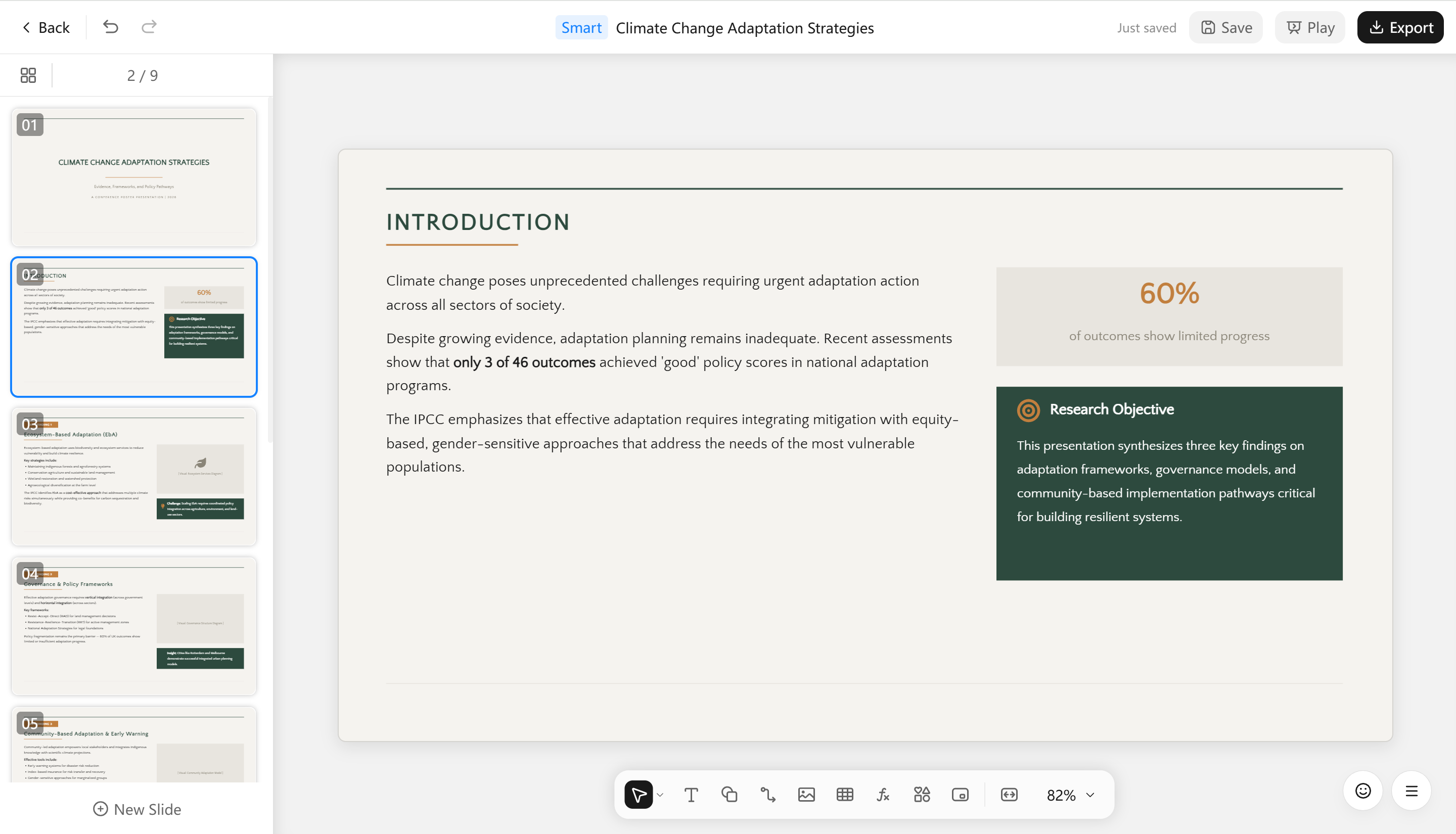Undo the last action
1456x834 pixels.
point(111,27)
